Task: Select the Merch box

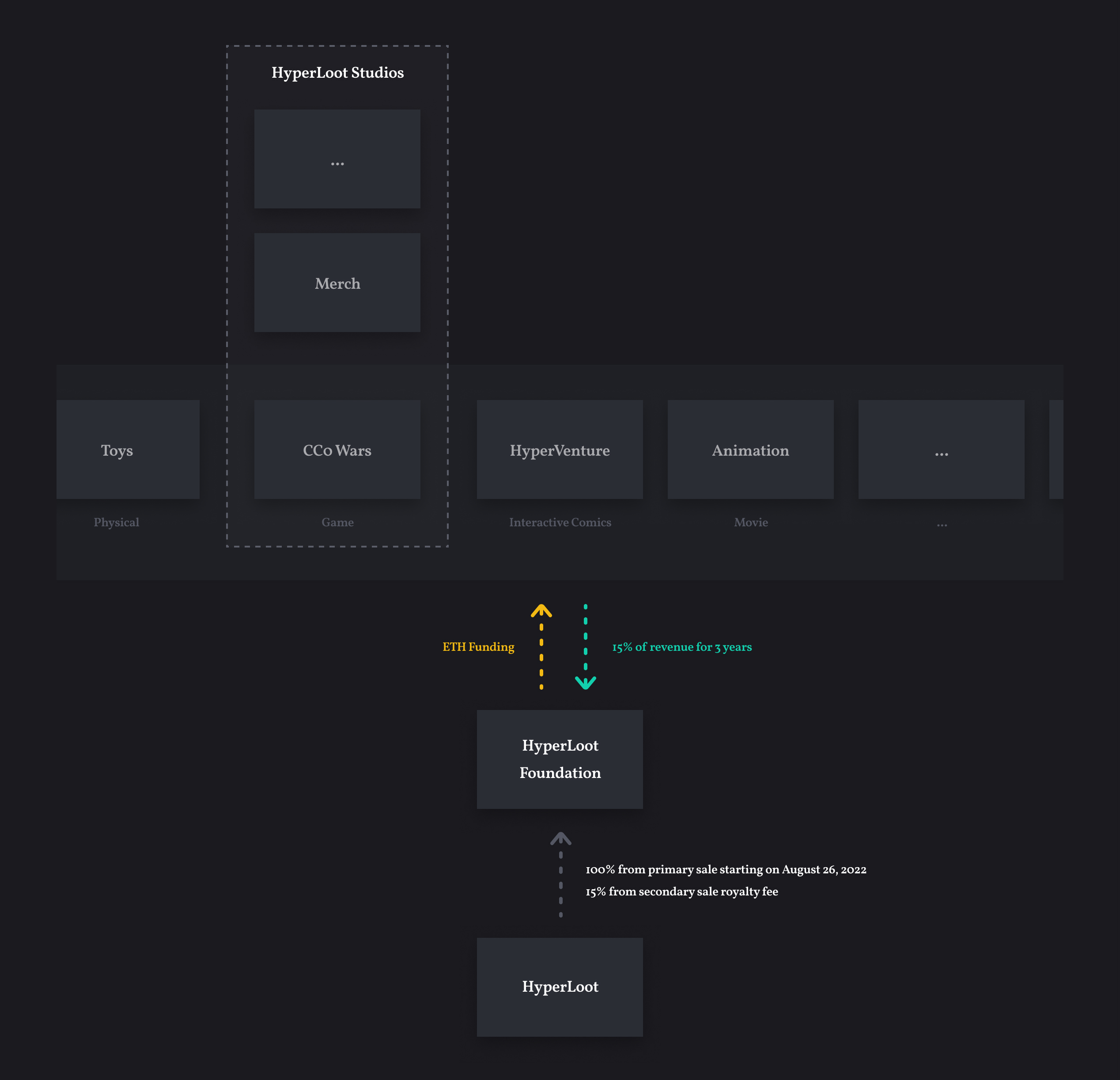Action: [x=337, y=282]
